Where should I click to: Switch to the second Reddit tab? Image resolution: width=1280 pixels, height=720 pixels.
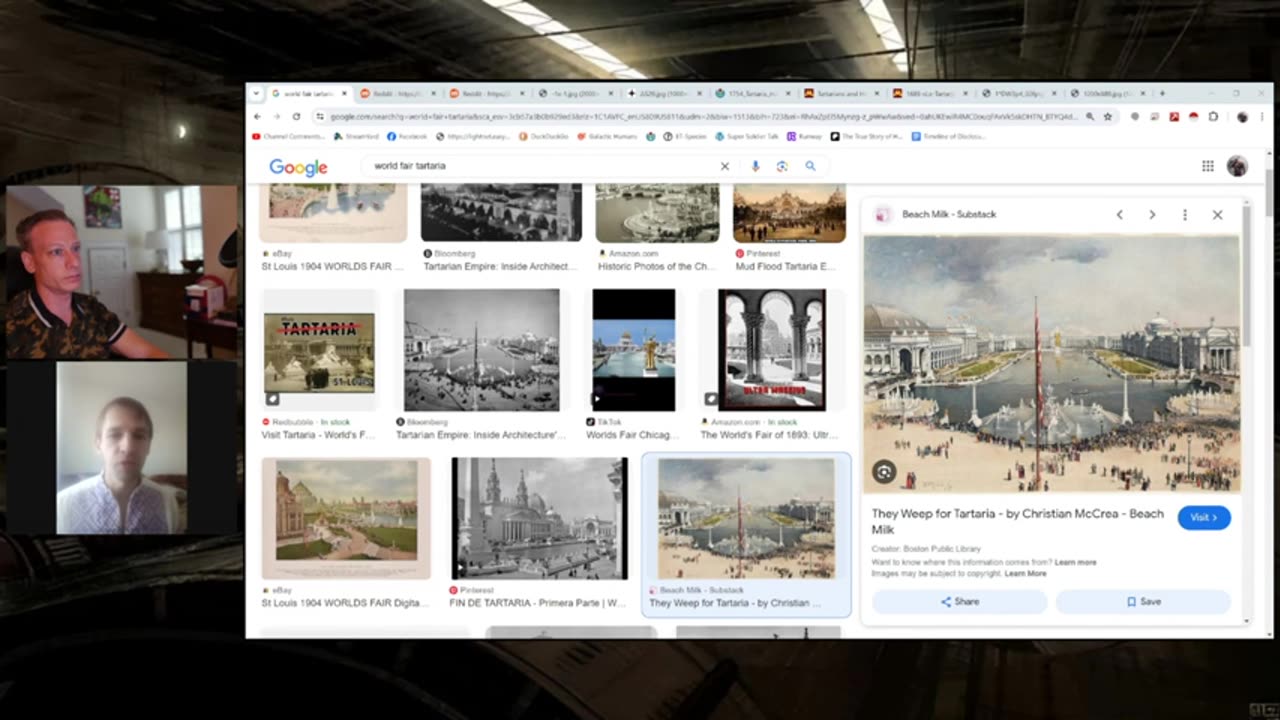coord(487,93)
